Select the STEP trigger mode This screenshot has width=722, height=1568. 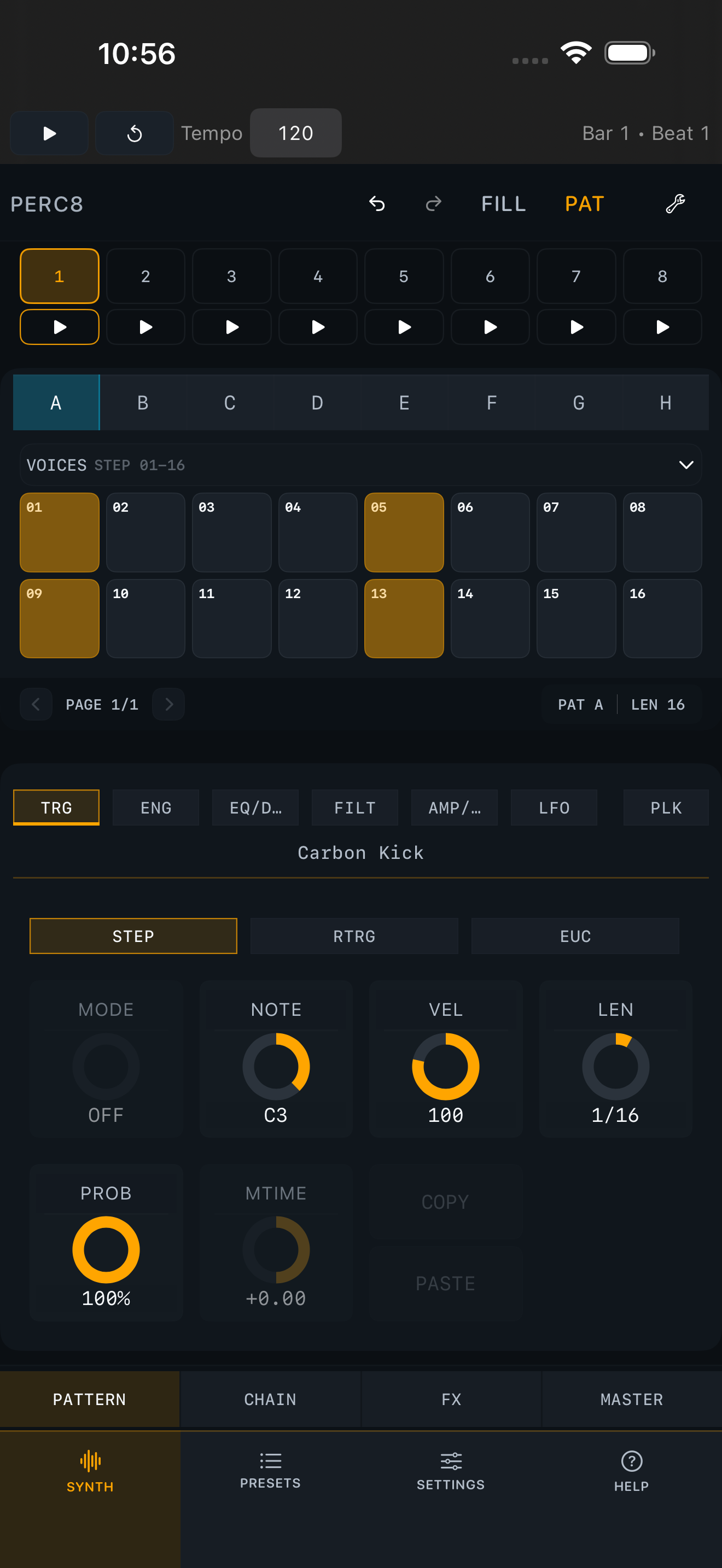coord(133,936)
